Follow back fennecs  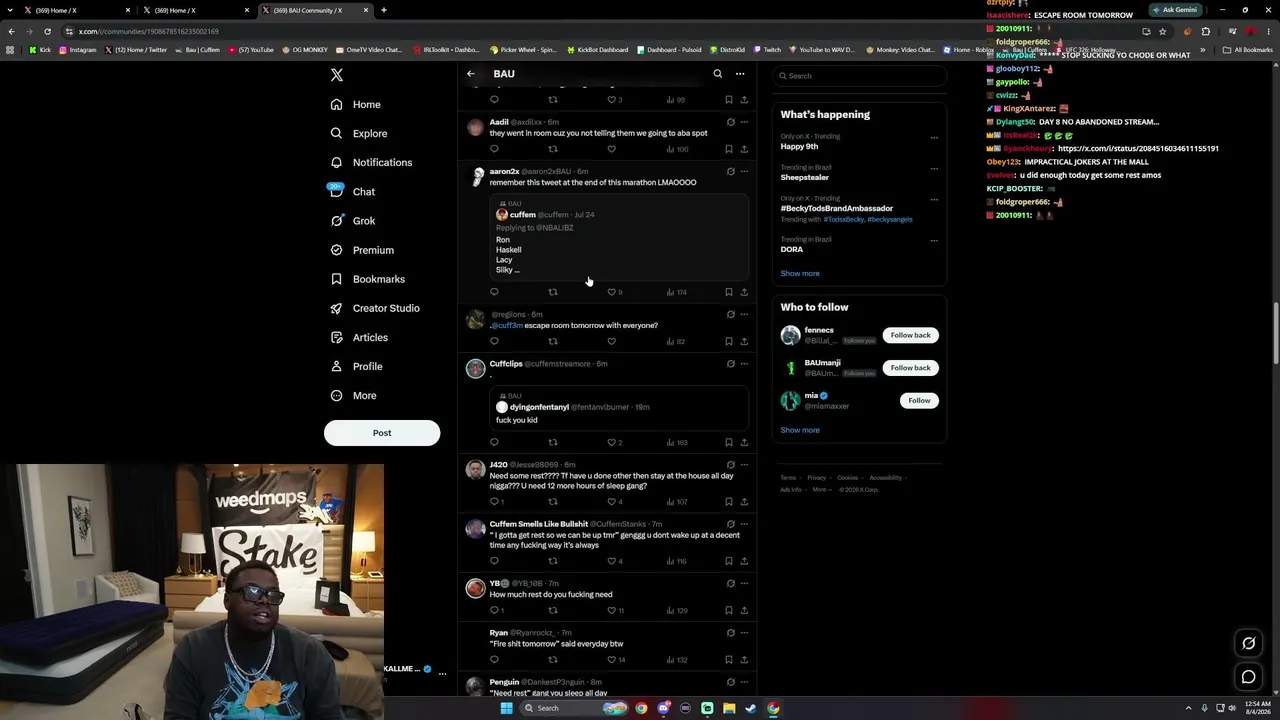(910, 335)
